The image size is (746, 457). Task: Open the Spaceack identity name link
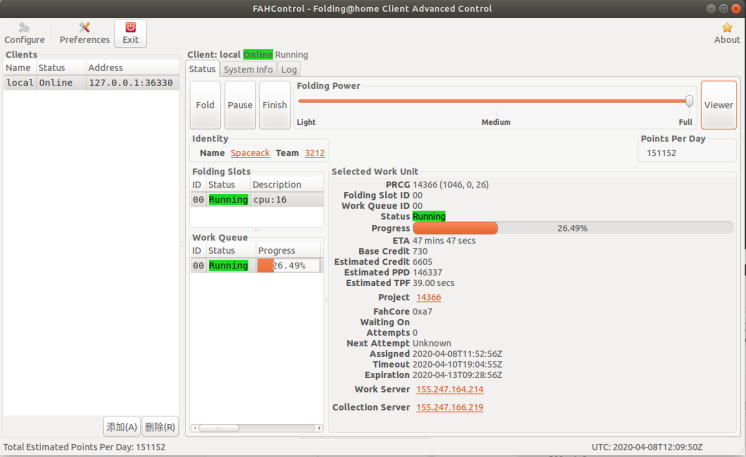click(250, 153)
